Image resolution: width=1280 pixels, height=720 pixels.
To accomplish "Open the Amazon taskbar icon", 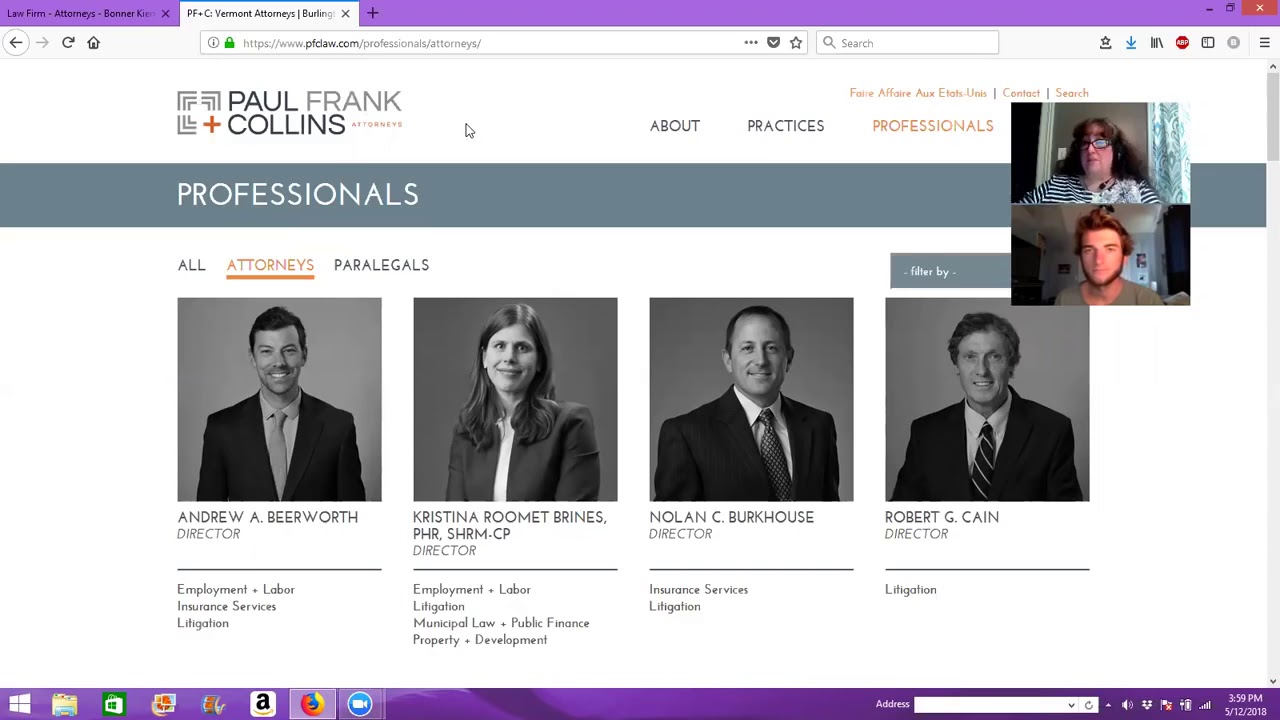I will [262, 704].
